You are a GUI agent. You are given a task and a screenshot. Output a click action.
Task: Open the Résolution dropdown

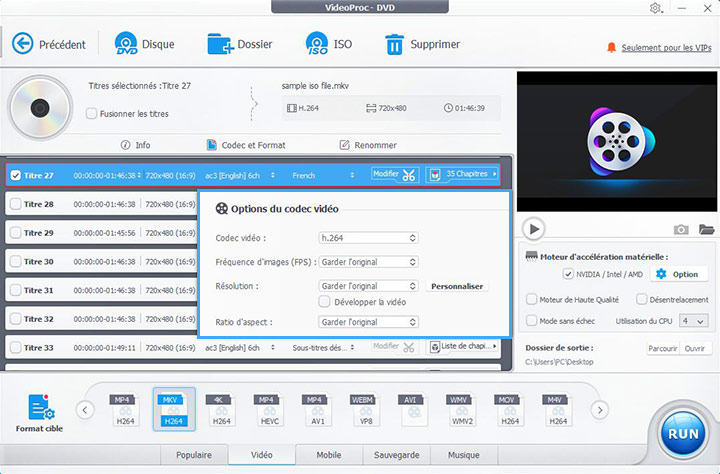click(x=368, y=286)
